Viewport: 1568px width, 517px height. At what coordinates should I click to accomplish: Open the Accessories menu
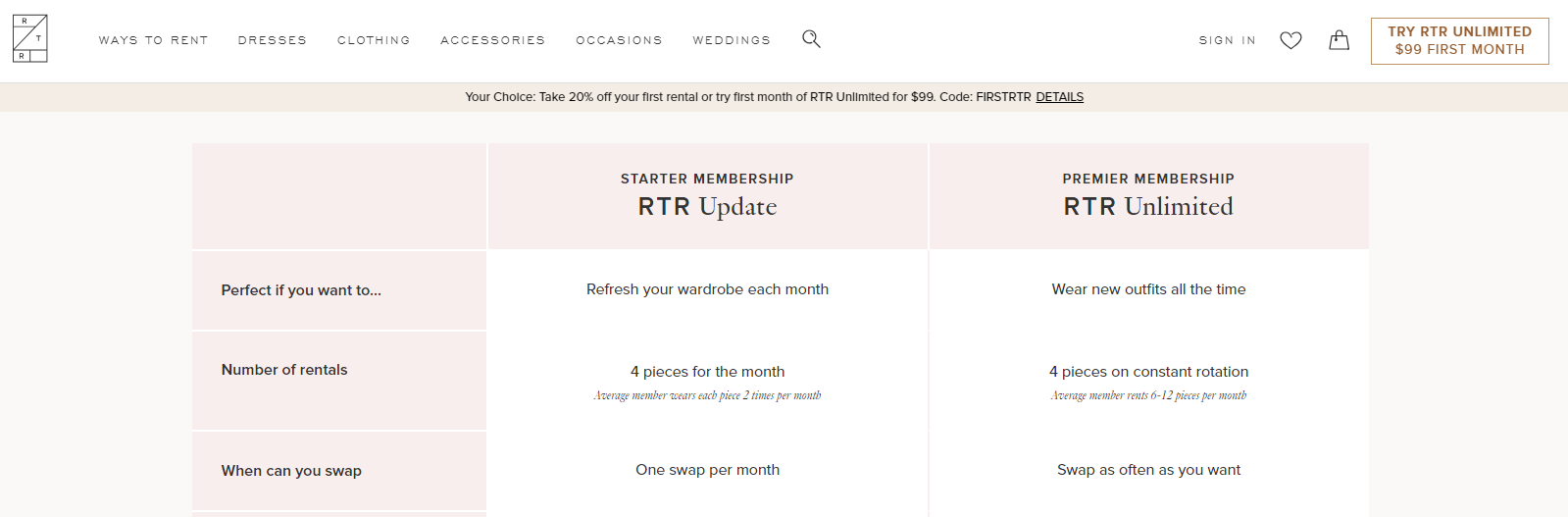click(492, 40)
